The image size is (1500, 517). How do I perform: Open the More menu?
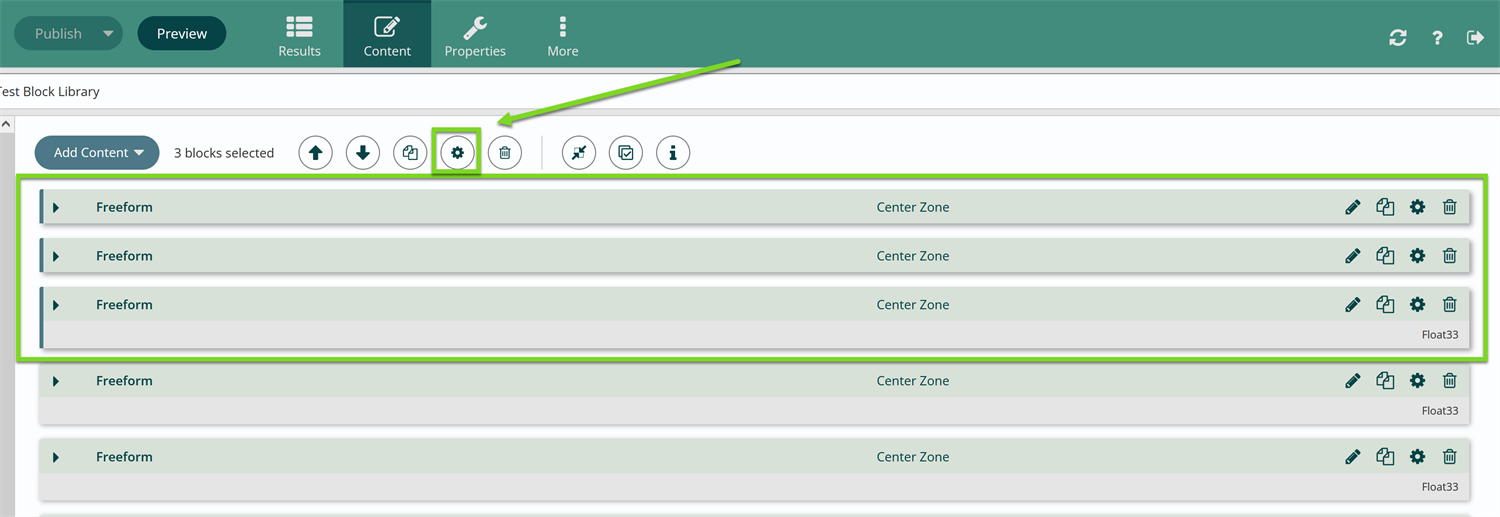[x=563, y=35]
